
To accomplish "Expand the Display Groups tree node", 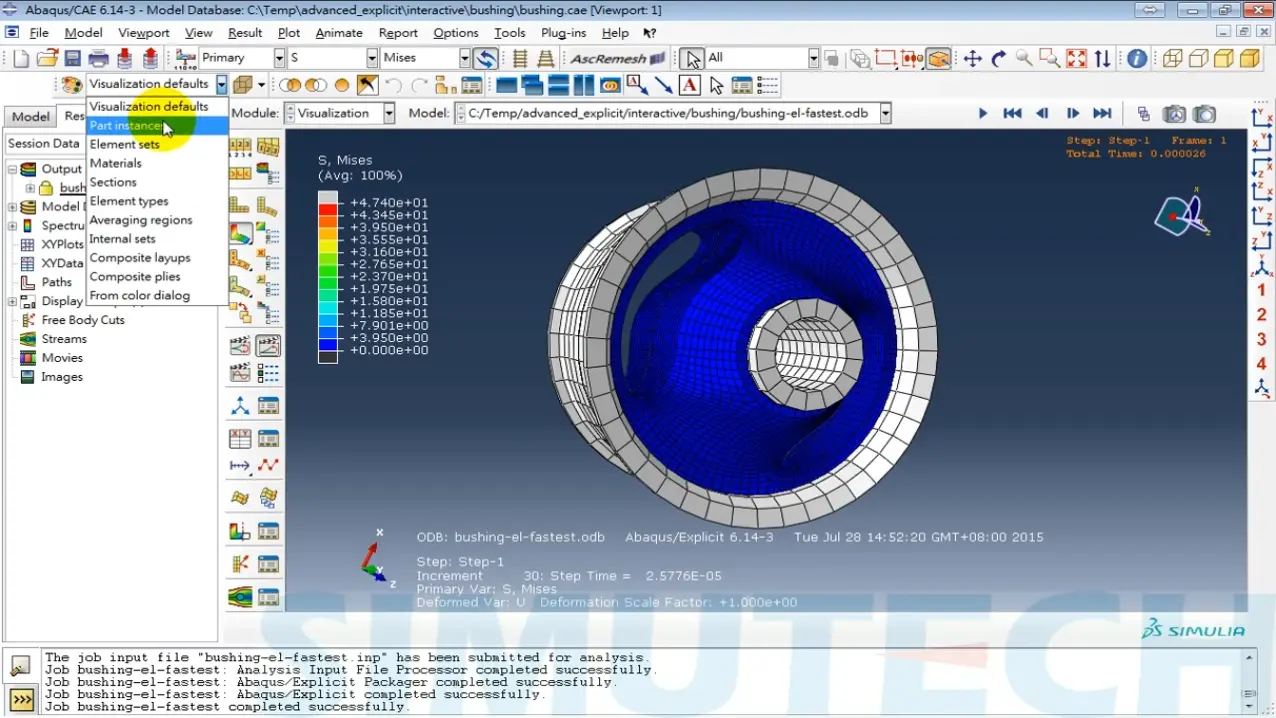I will pyautogui.click(x=12, y=301).
